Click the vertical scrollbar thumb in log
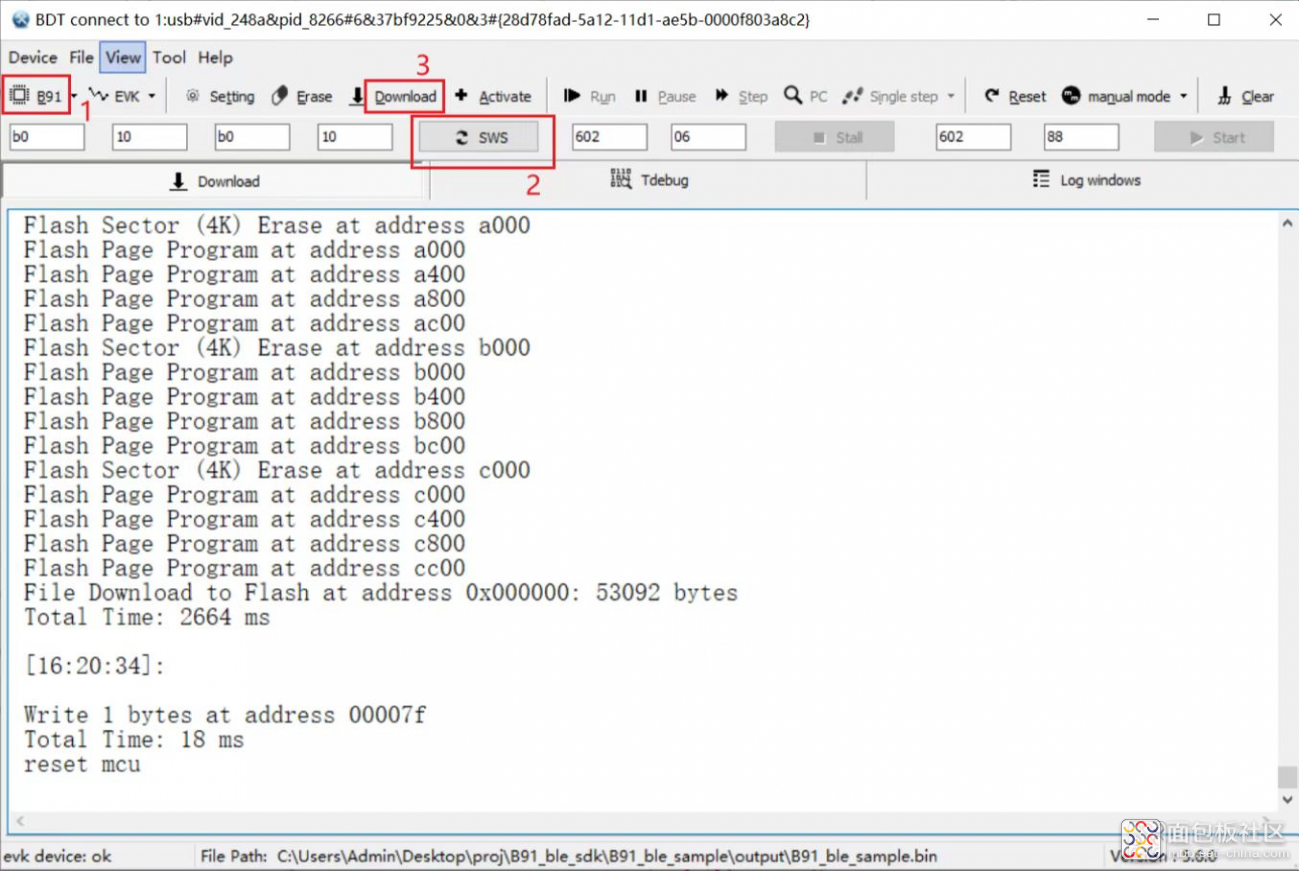The height and width of the screenshot is (871, 1299). tap(1287, 777)
